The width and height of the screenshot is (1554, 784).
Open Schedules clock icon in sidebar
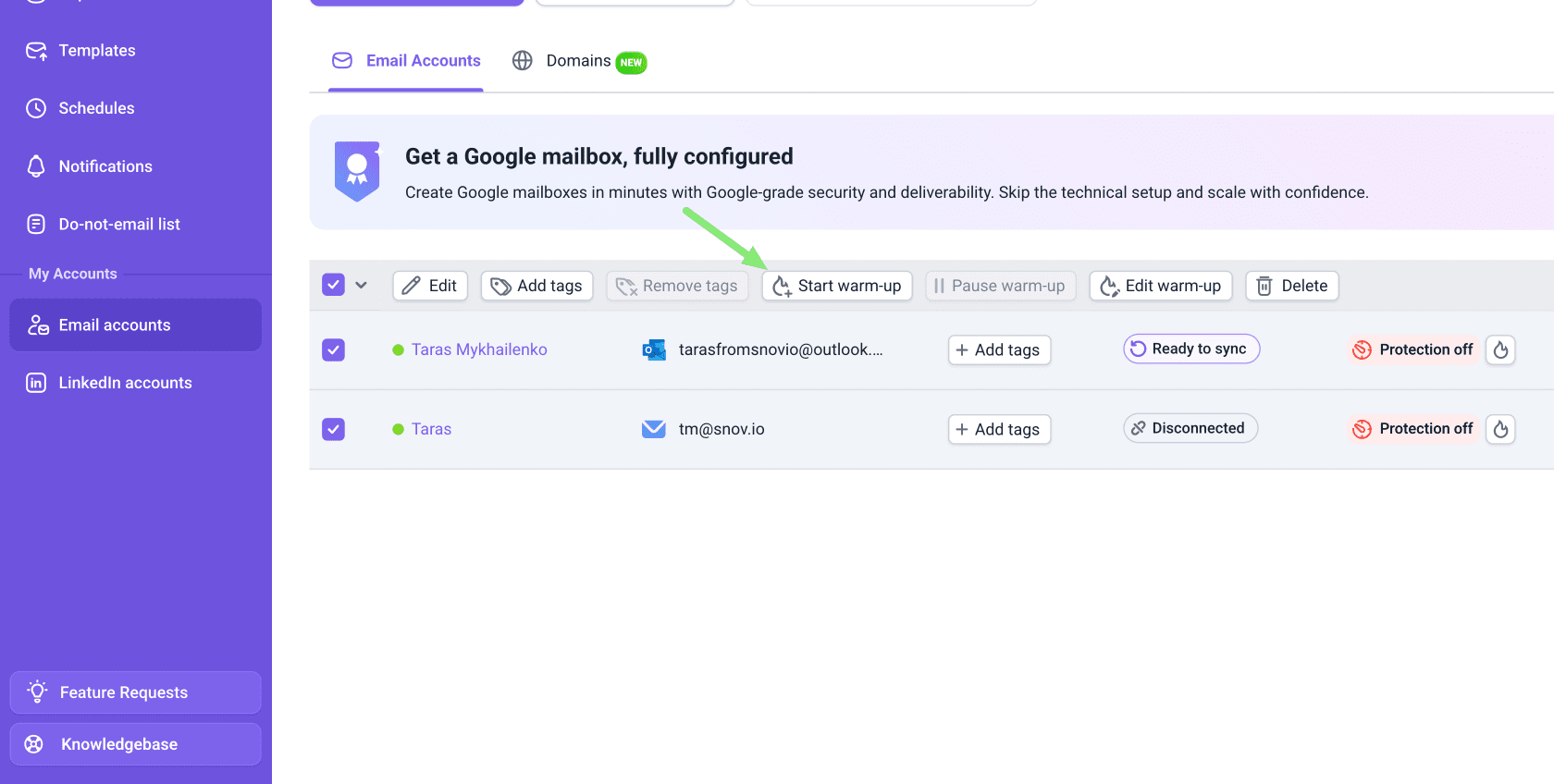(36, 108)
